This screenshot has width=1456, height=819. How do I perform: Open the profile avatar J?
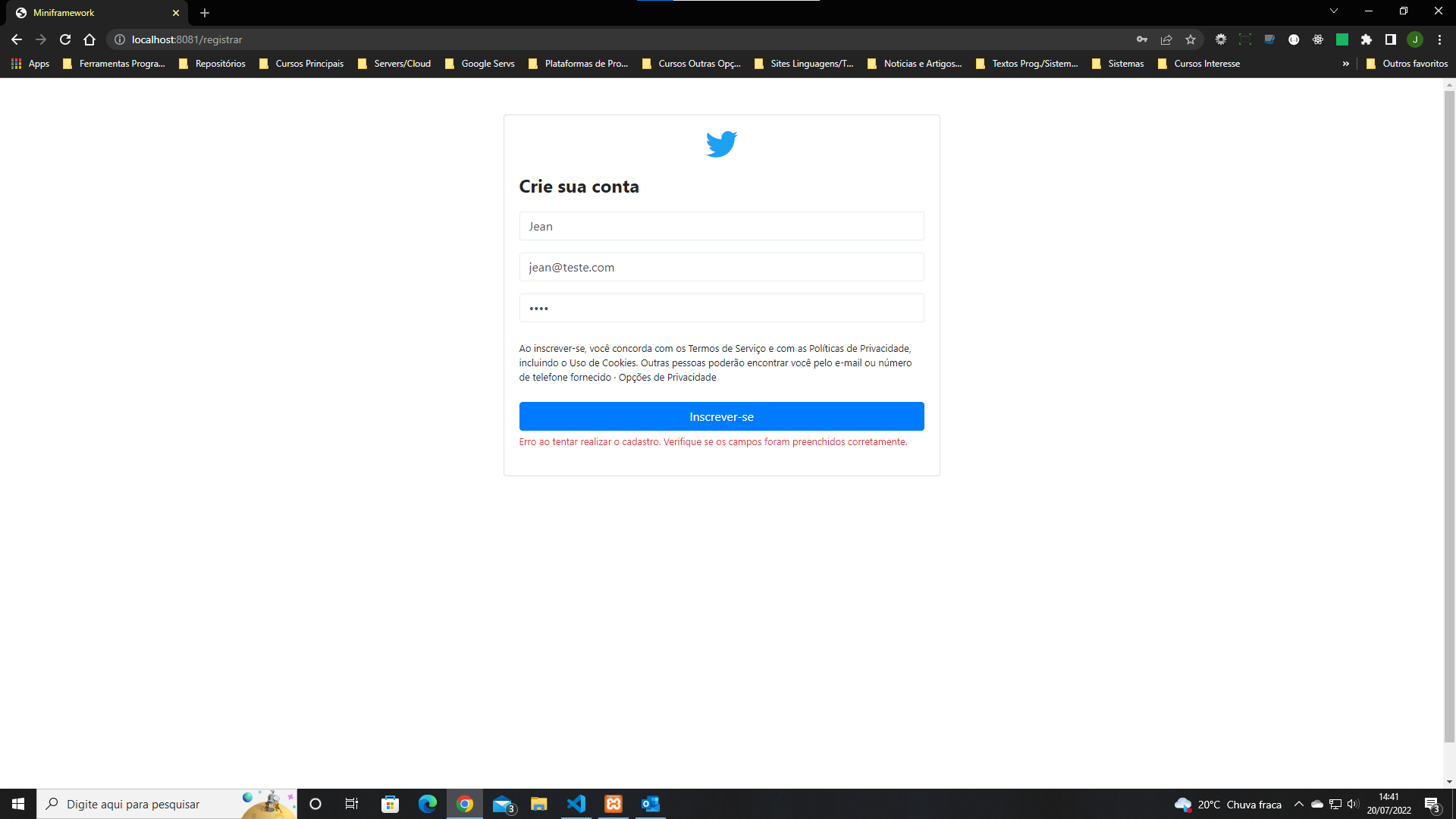coord(1415,39)
